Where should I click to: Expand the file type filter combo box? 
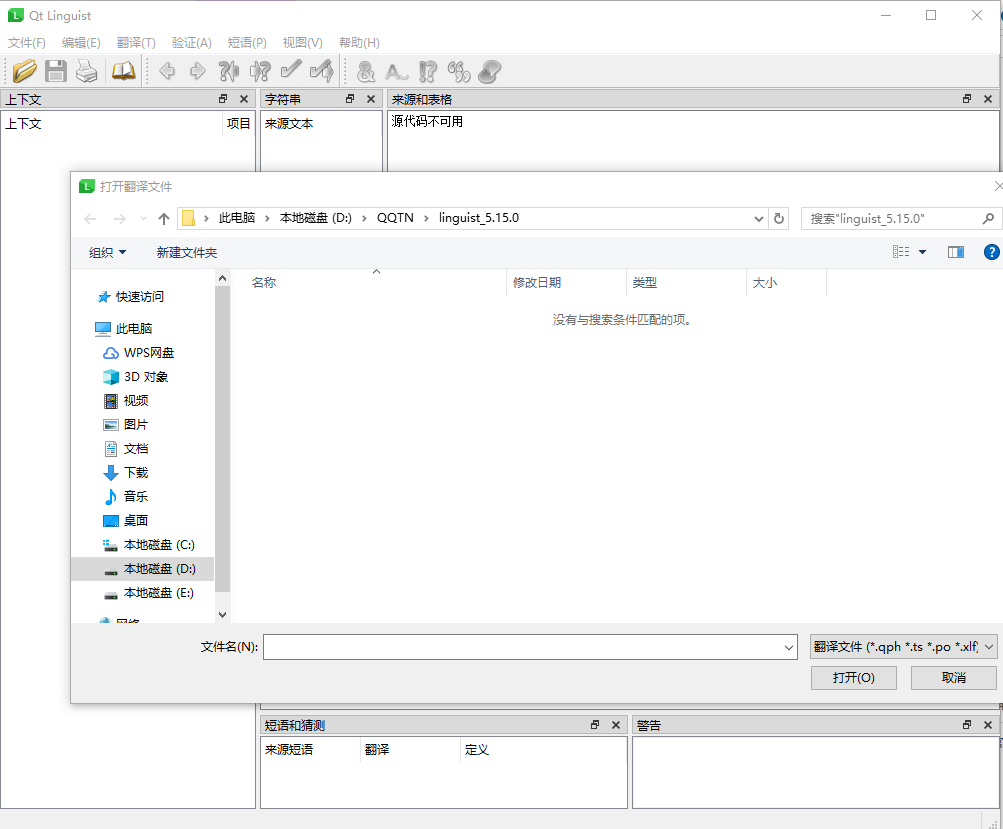tap(903, 647)
